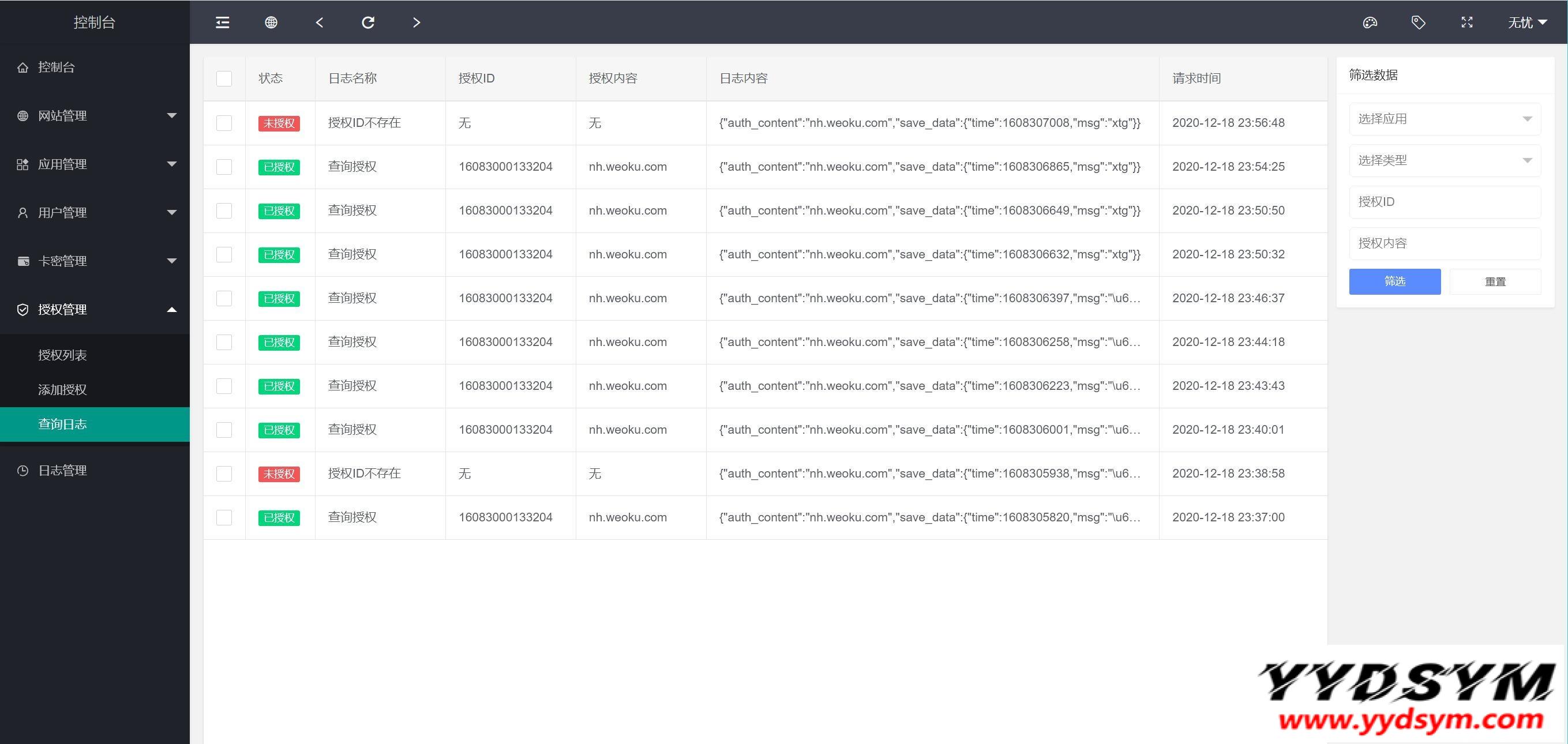Image resolution: width=1568 pixels, height=744 pixels.
Task: Toggle fullscreen with the expand icon
Action: pos(1467,22)
